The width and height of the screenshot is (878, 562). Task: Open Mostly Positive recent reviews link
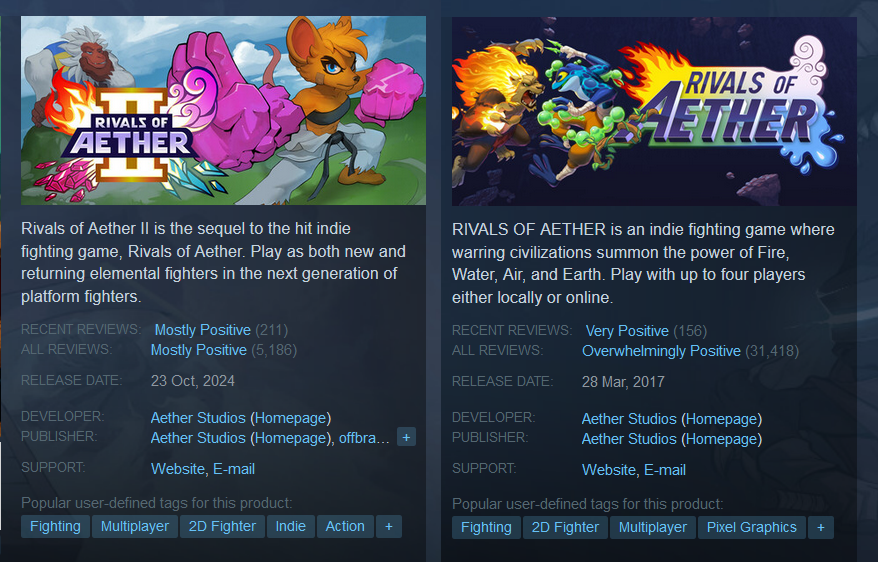tap(202, 330)
